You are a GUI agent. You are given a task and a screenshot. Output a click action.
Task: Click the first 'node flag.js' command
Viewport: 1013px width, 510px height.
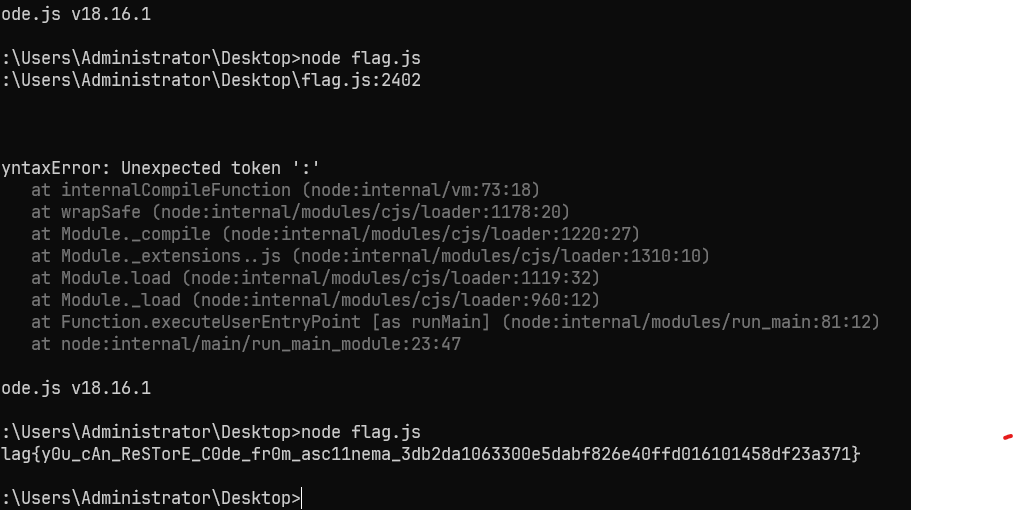(361, 58)
